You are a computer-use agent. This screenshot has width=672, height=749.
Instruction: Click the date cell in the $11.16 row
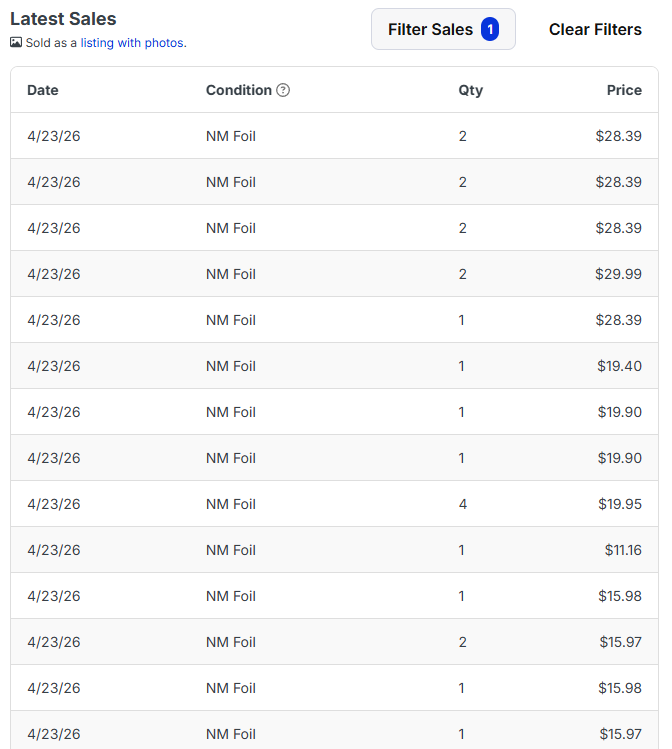coord(53,550)
